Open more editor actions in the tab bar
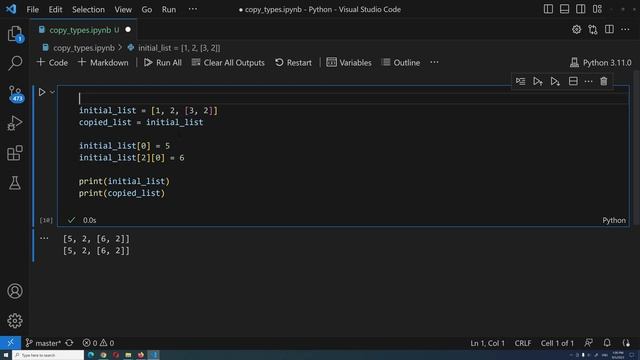This screenshot has width=640, height=360. 625,29
